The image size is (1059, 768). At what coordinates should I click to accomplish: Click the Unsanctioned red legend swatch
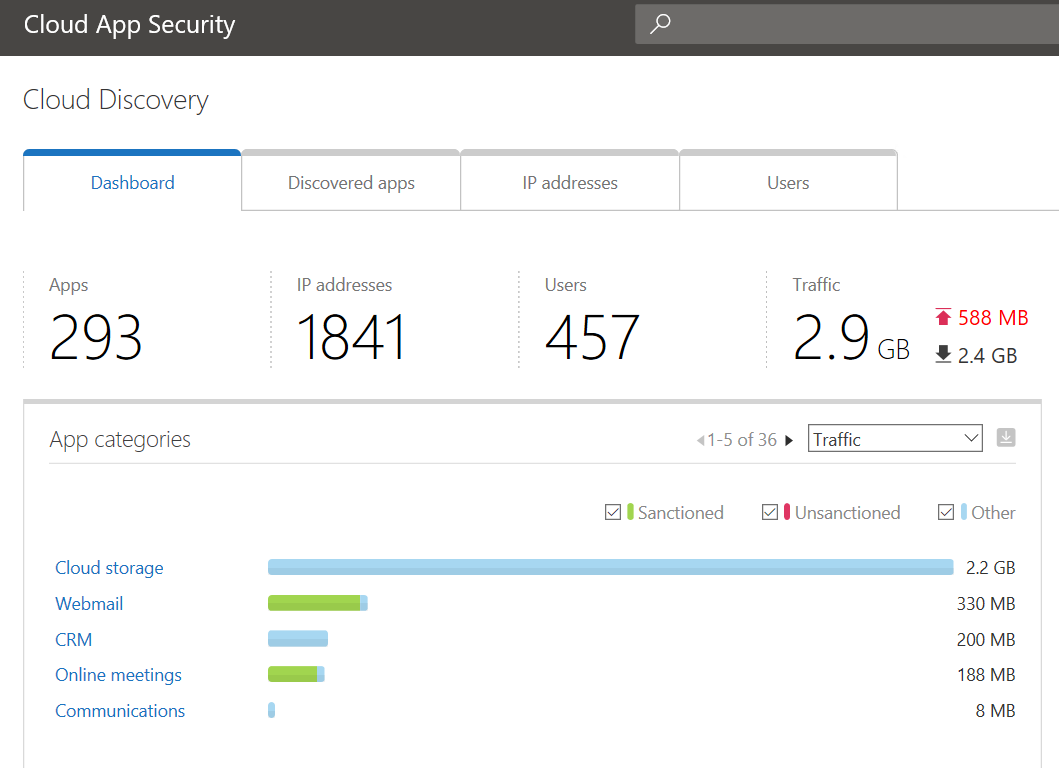787,511
